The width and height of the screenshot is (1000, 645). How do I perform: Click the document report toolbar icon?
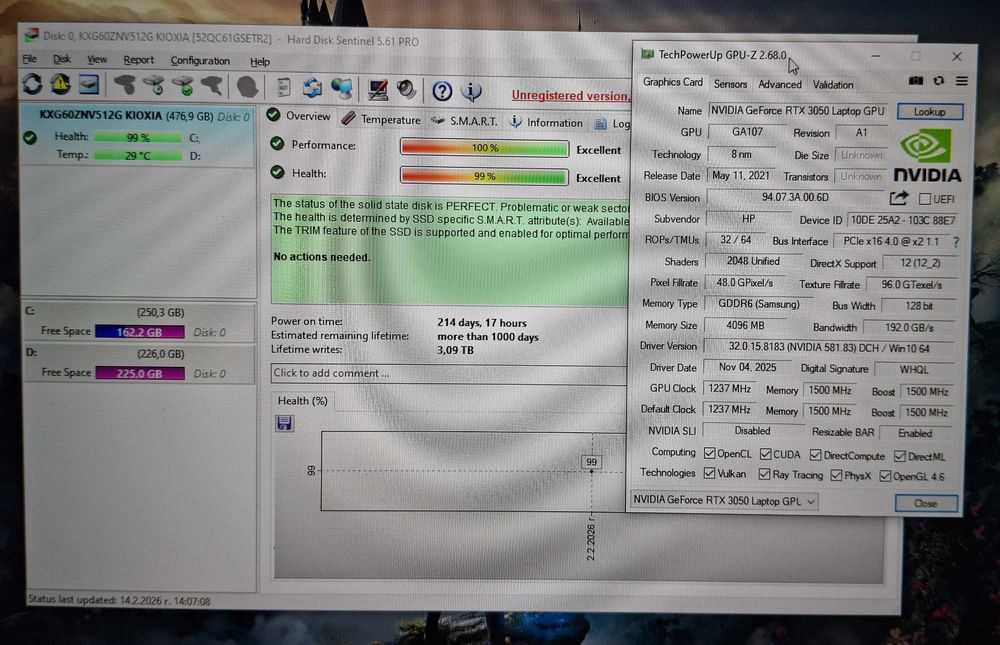(284, 87)
